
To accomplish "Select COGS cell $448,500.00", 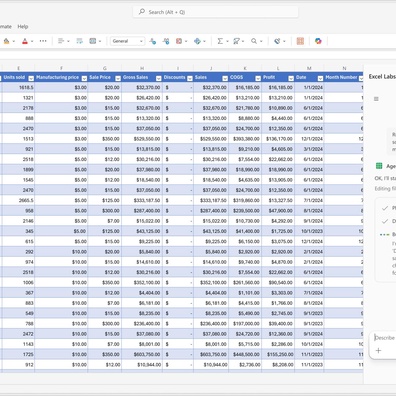I will pos(245,354).
